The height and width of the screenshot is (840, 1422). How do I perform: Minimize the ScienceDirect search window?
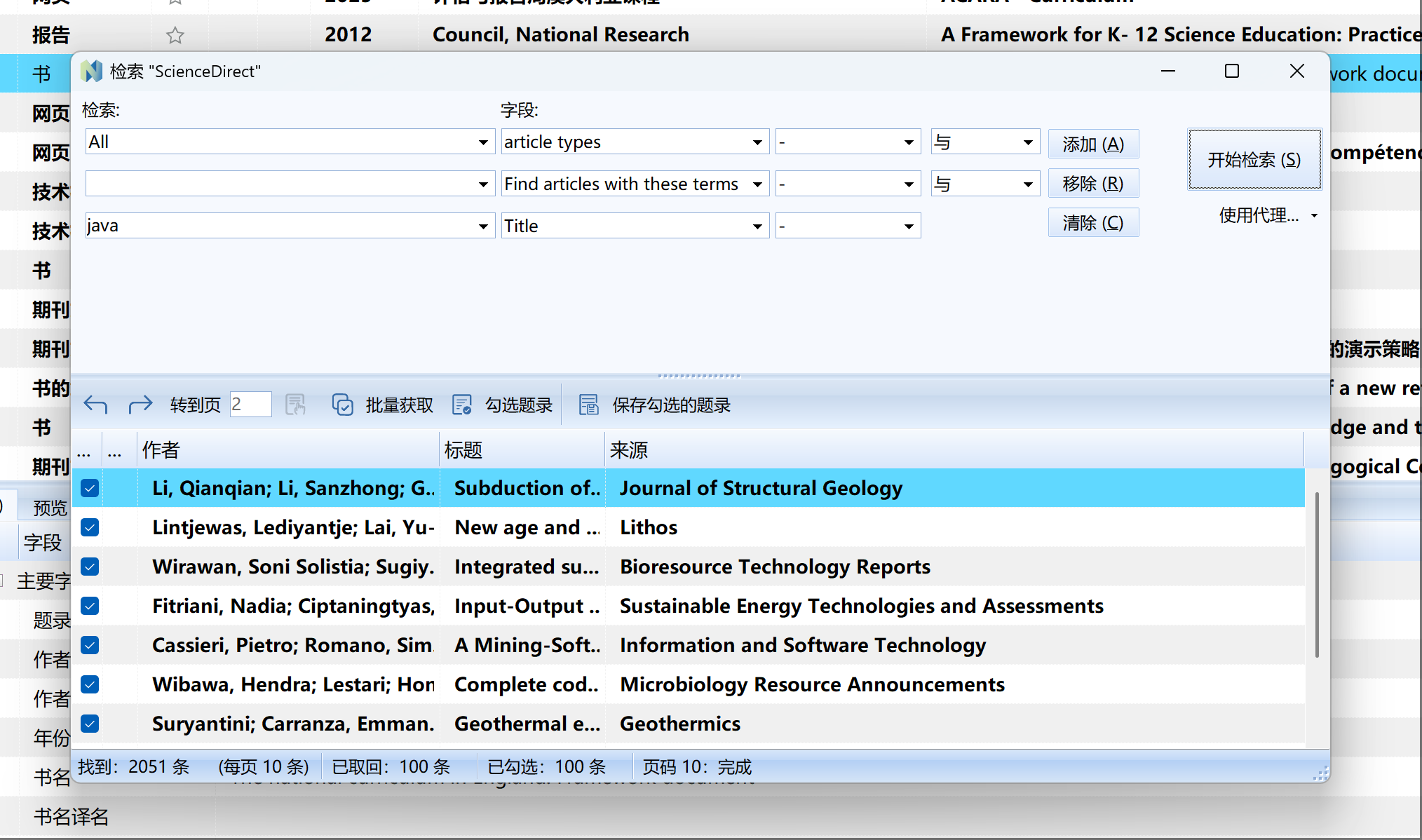1168,71
